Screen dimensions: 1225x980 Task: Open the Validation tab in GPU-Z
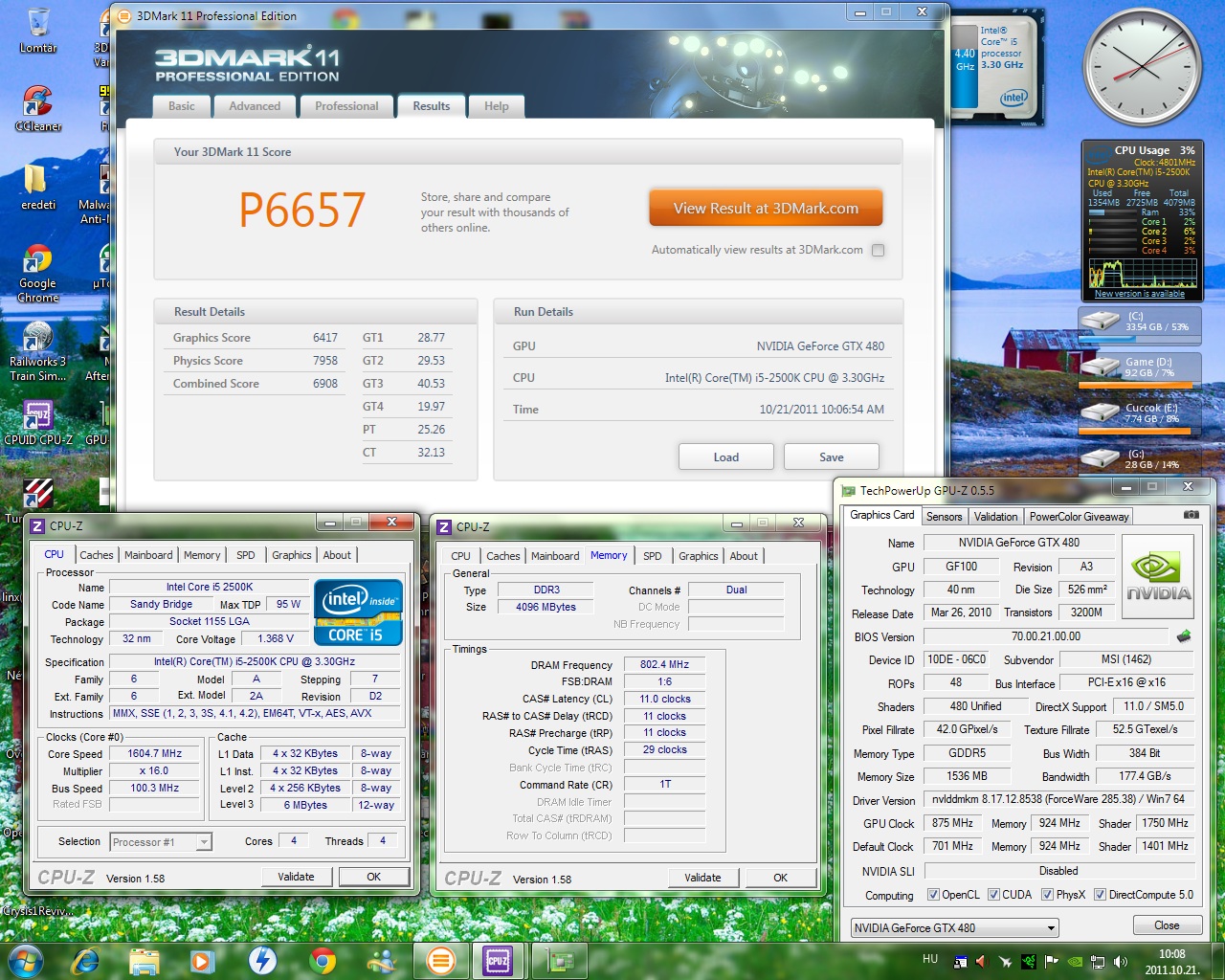point(995,517)
